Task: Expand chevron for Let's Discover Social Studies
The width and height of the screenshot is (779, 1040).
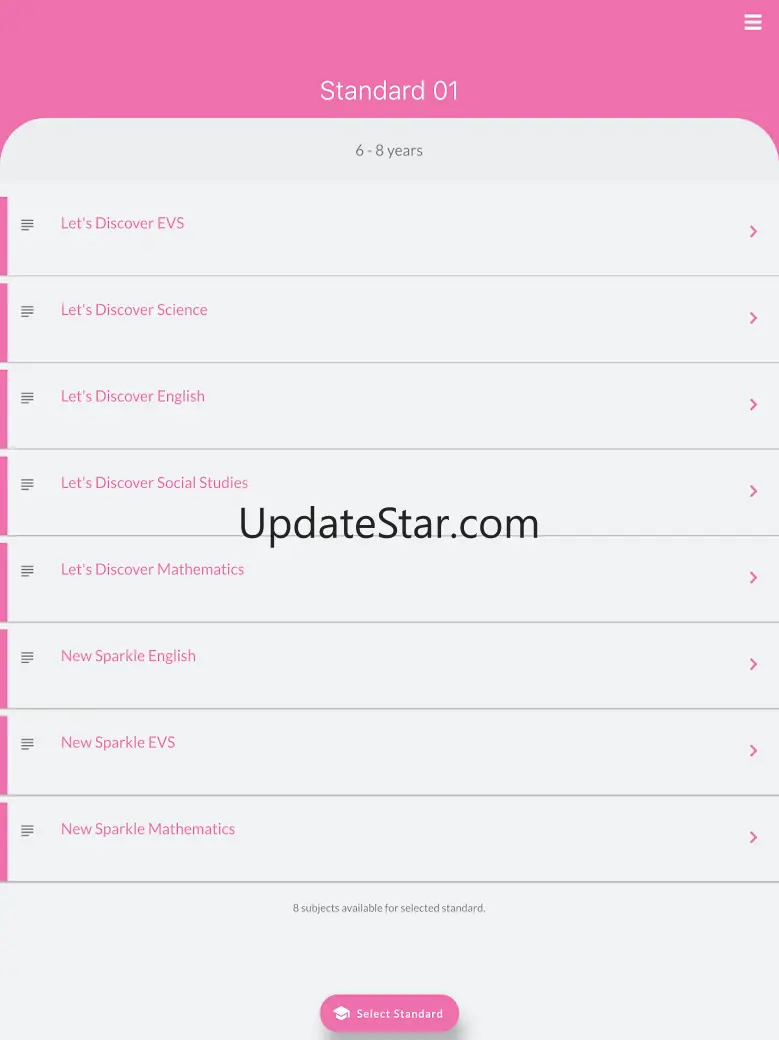Action: pos(753,491)
